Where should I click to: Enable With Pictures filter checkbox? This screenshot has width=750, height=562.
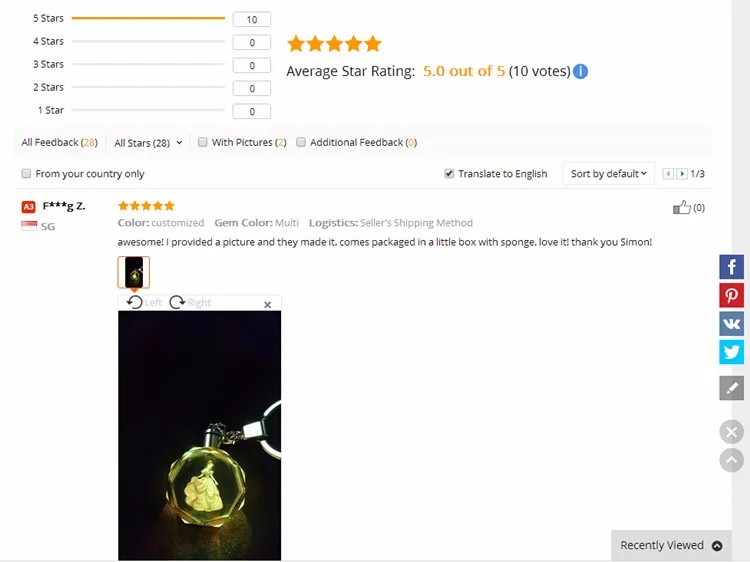click(x=203, y=142)
